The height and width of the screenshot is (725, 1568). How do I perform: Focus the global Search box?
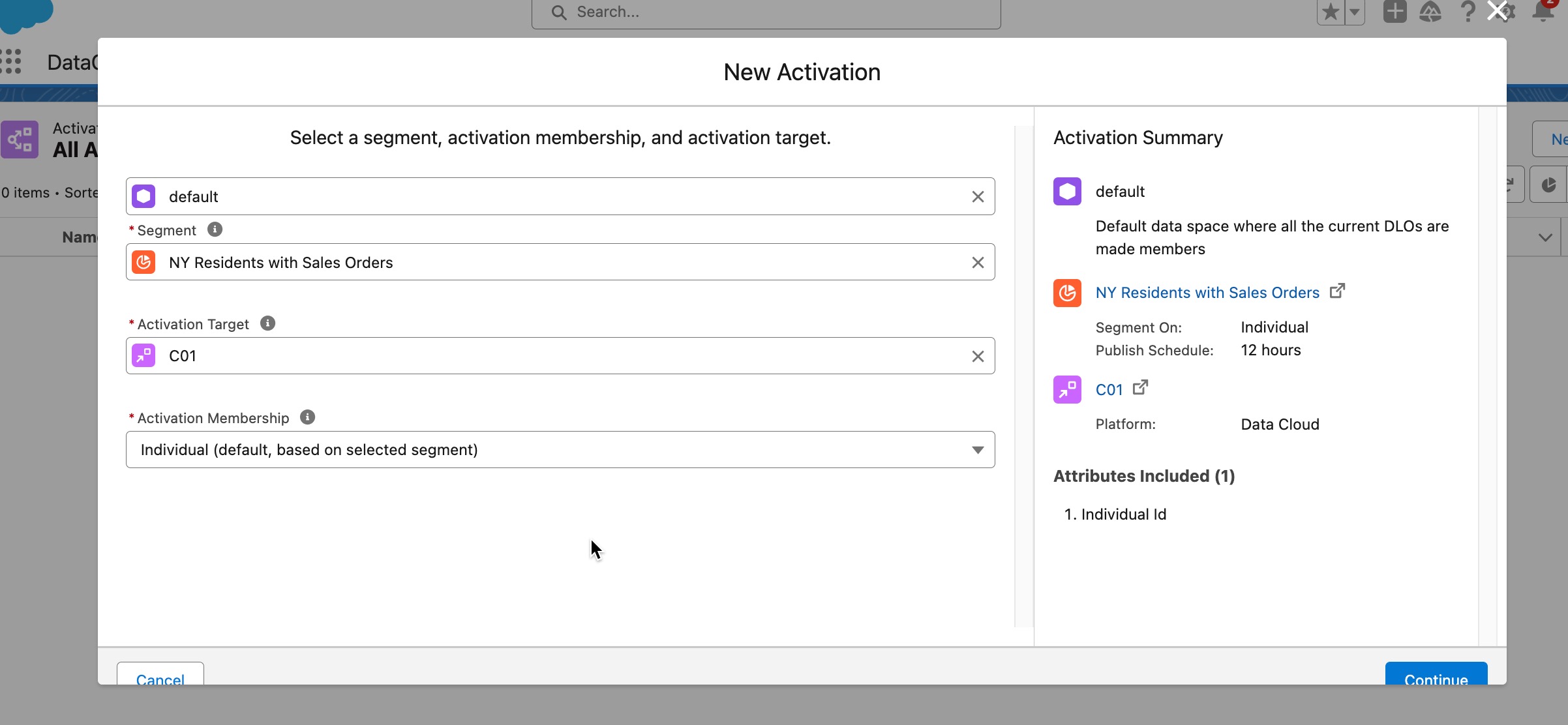[x=766, y=12]
